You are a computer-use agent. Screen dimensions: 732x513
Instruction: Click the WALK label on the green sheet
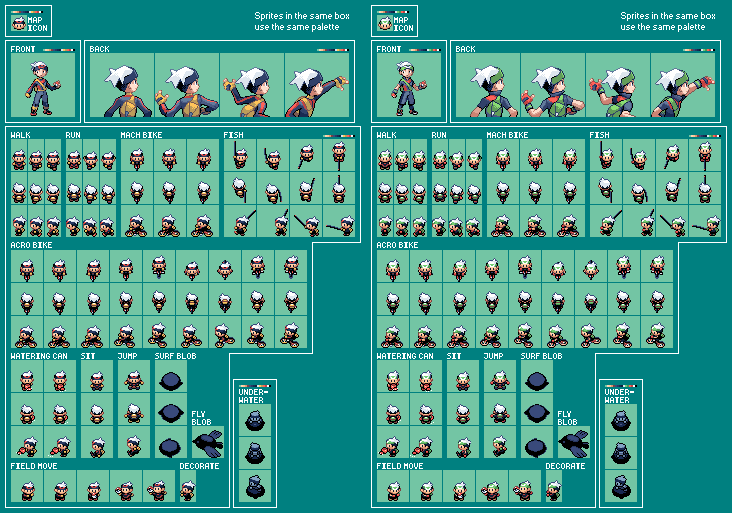(x=387, y=135)
